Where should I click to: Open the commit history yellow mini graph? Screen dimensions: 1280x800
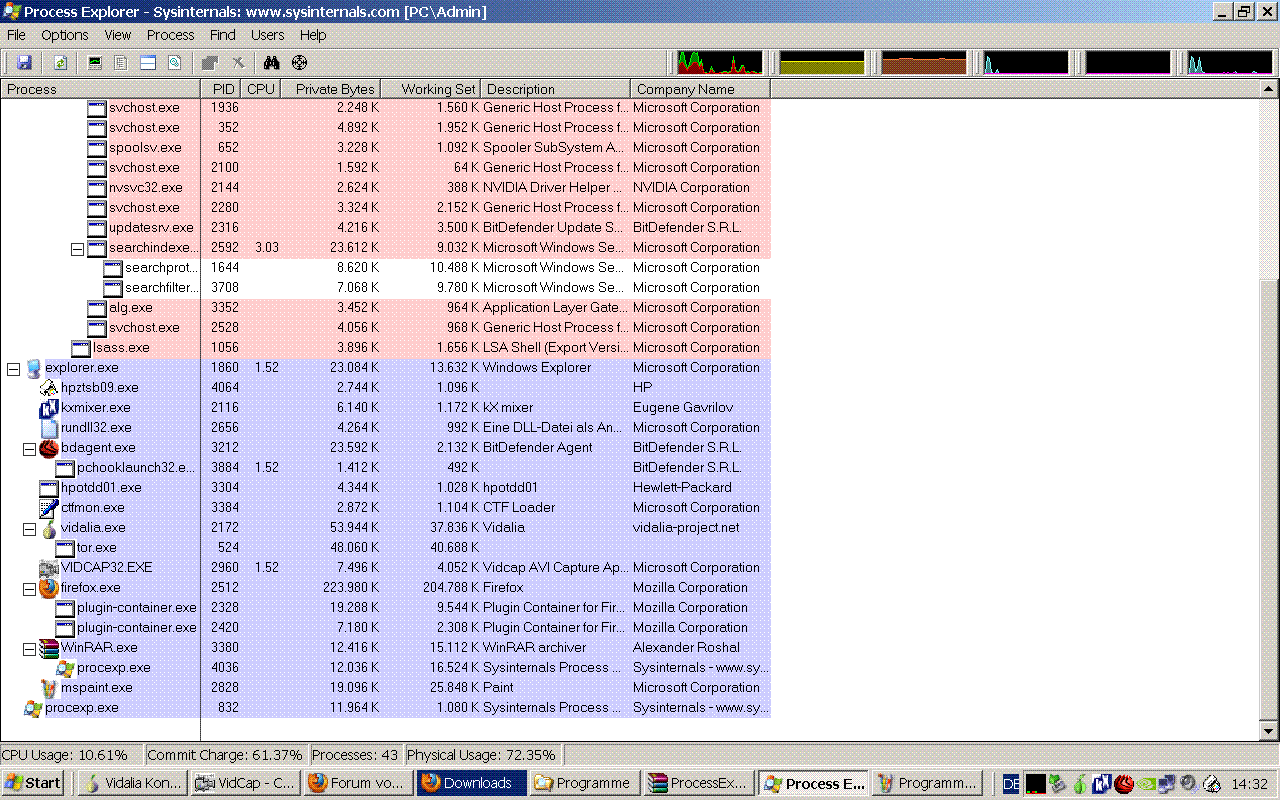pos(822,63)
